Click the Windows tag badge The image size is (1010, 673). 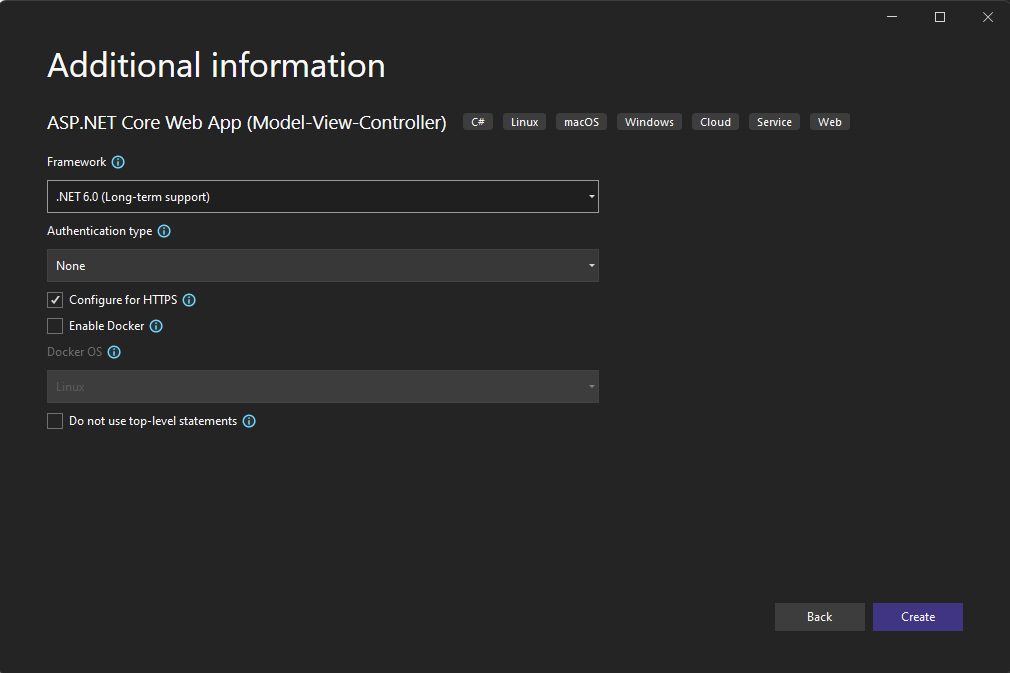(x=648, y=121)
